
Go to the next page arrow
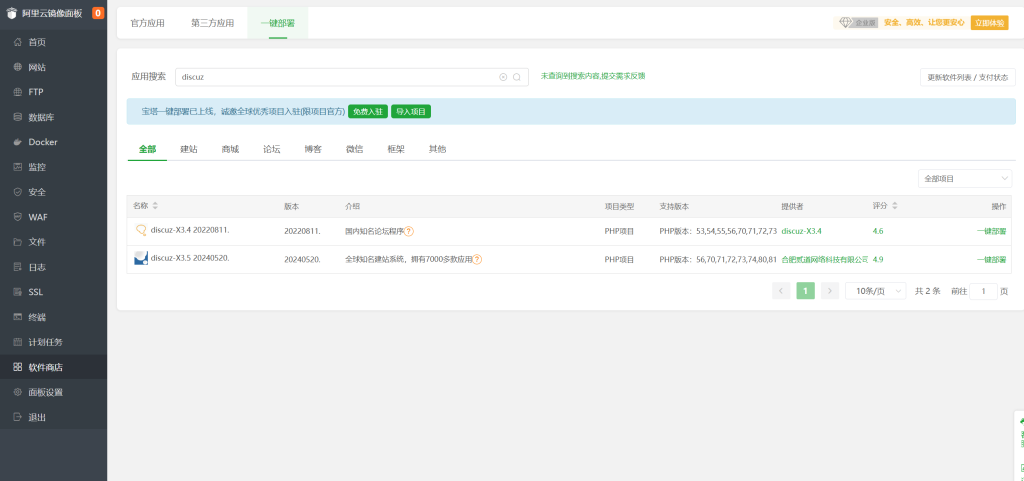coord(830,291)
